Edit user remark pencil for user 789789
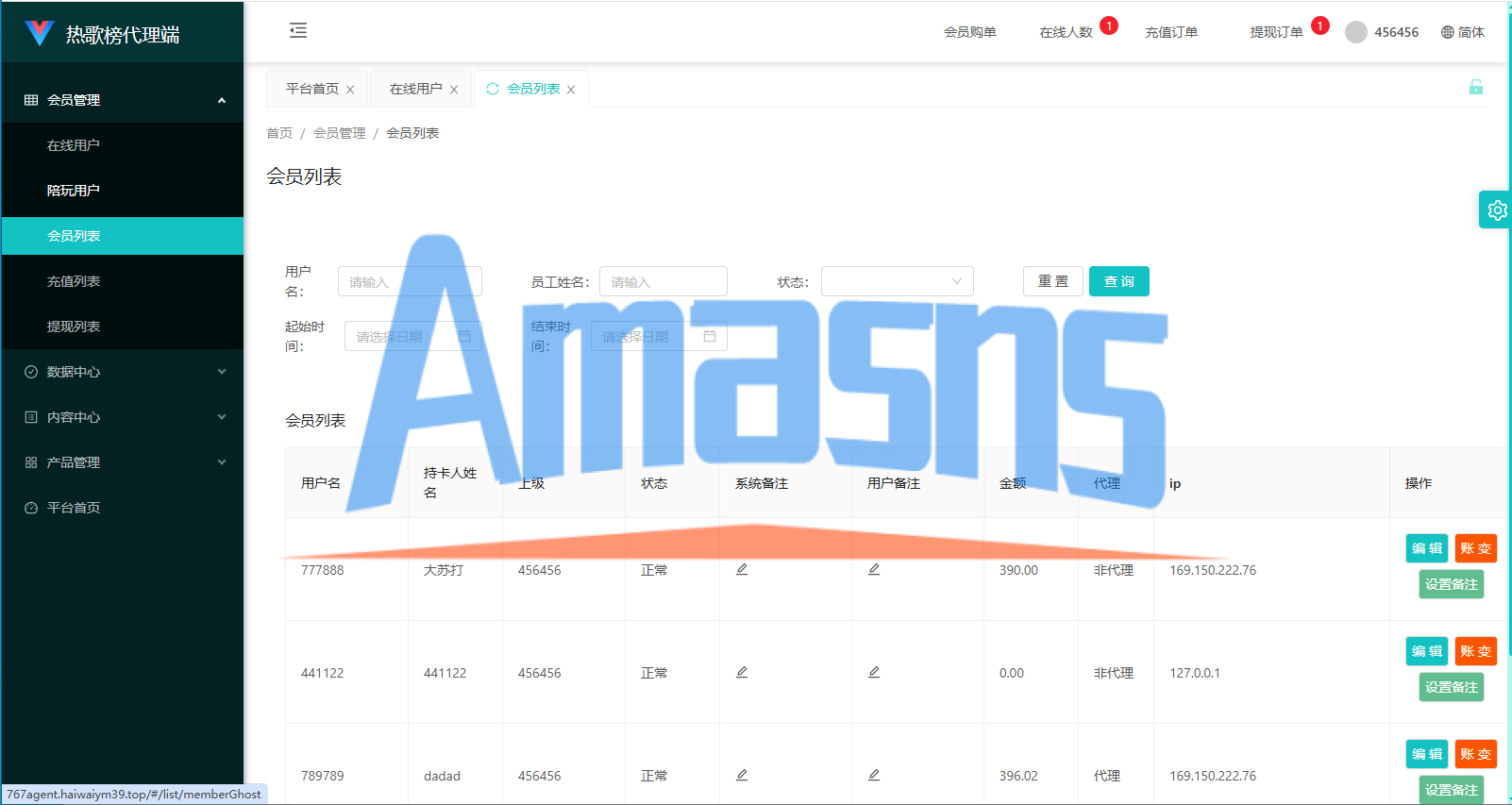The height and width of the screenshot is (805, 1512). (x=874, y=775)
